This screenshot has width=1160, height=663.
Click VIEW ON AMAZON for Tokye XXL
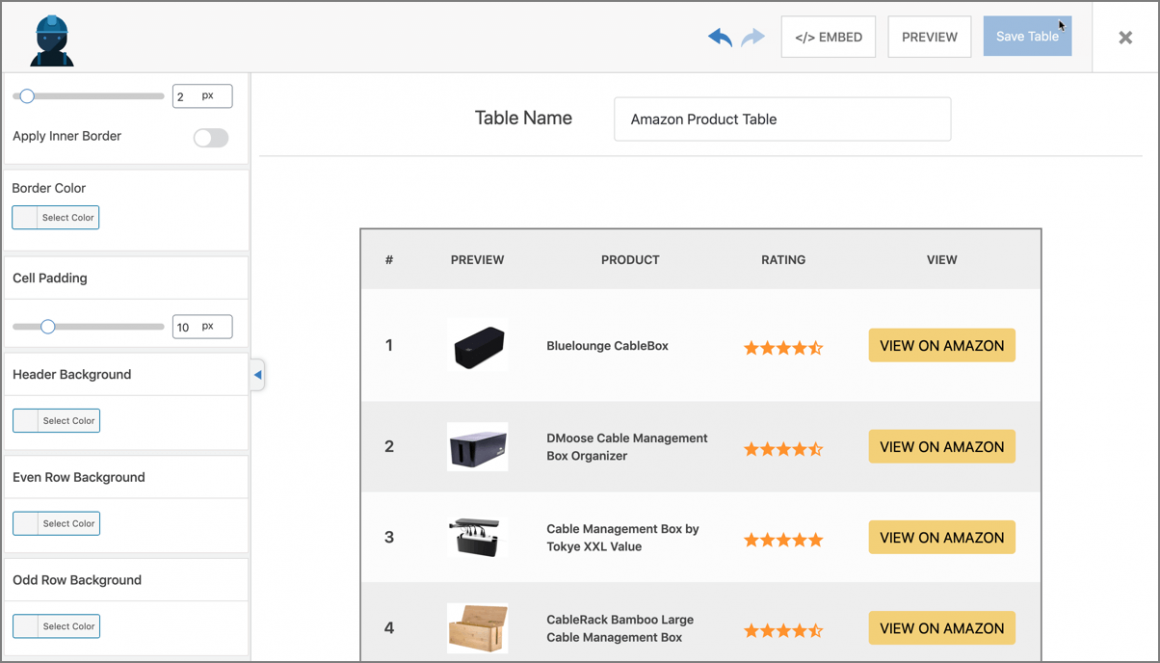942,538
